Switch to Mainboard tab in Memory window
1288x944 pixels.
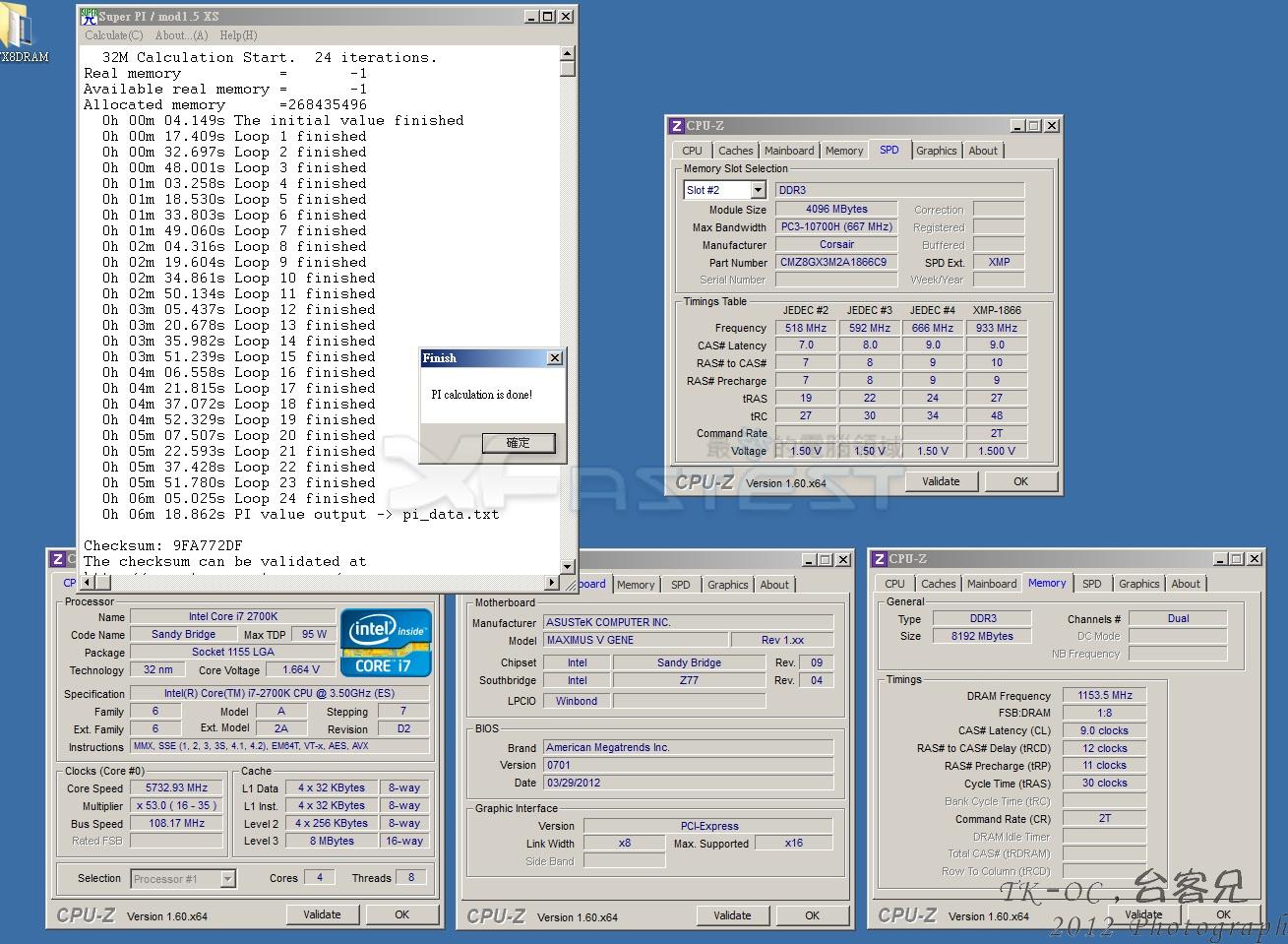click(992, 584)
